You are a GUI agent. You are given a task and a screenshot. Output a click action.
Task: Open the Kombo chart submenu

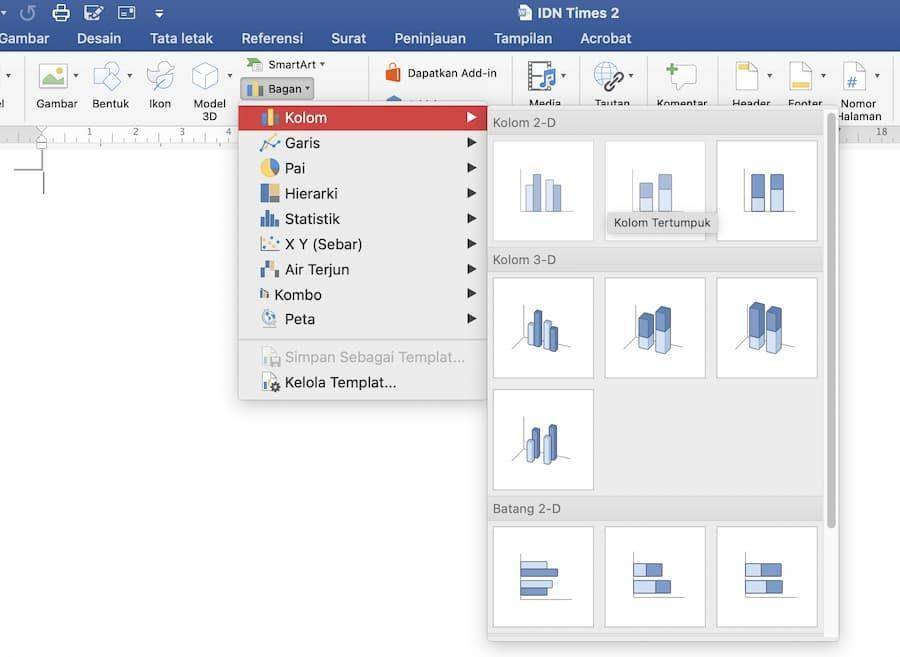[363, 294]
